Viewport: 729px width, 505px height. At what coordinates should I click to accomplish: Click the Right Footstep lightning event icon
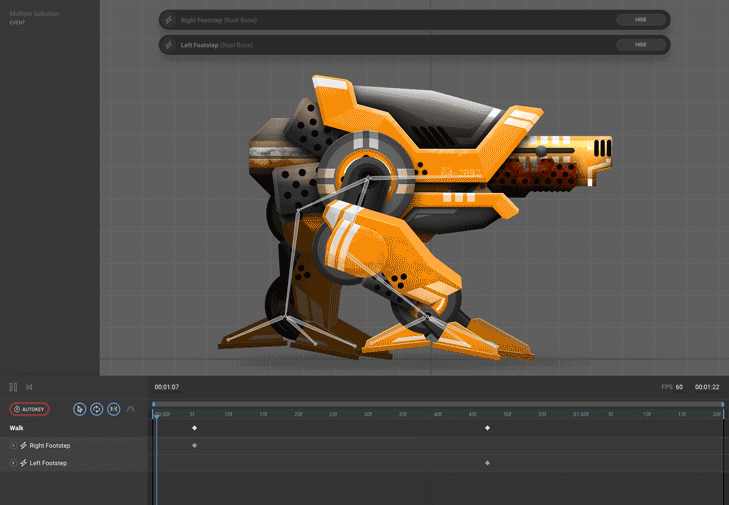[x=23, y=445]
